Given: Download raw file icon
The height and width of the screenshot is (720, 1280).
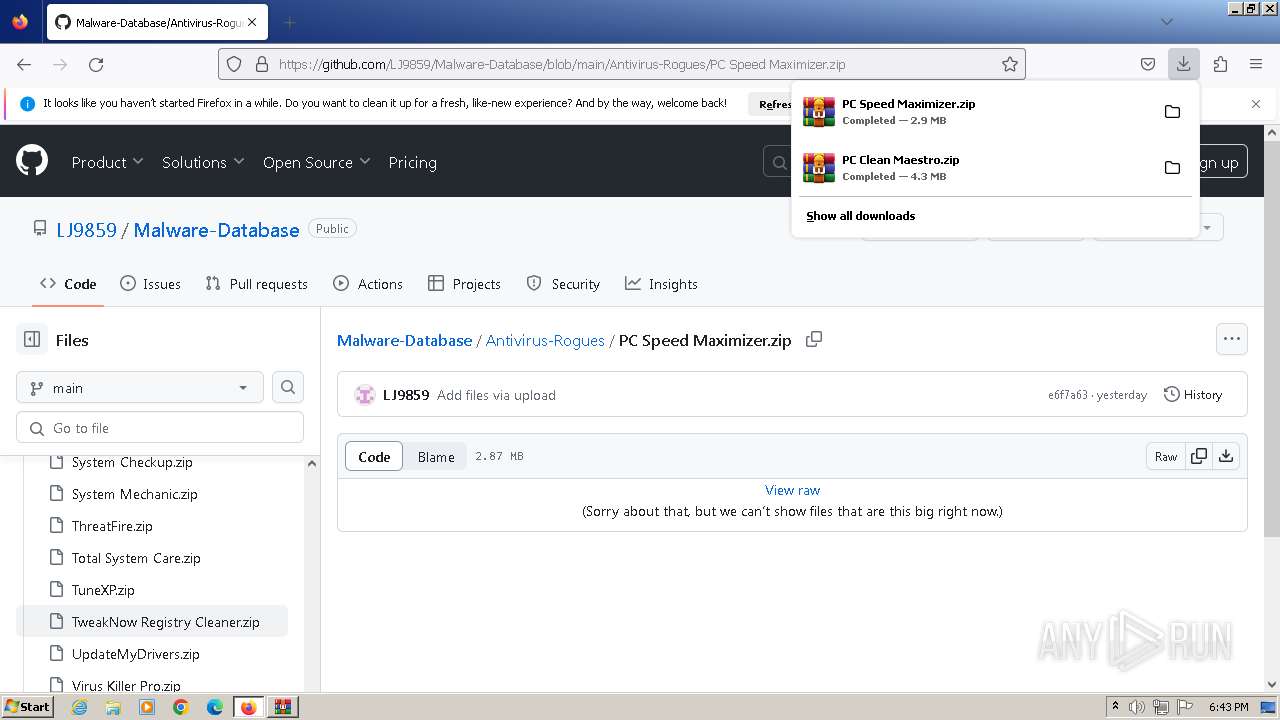Looking at the screenshot, I should coord(1226,456).
